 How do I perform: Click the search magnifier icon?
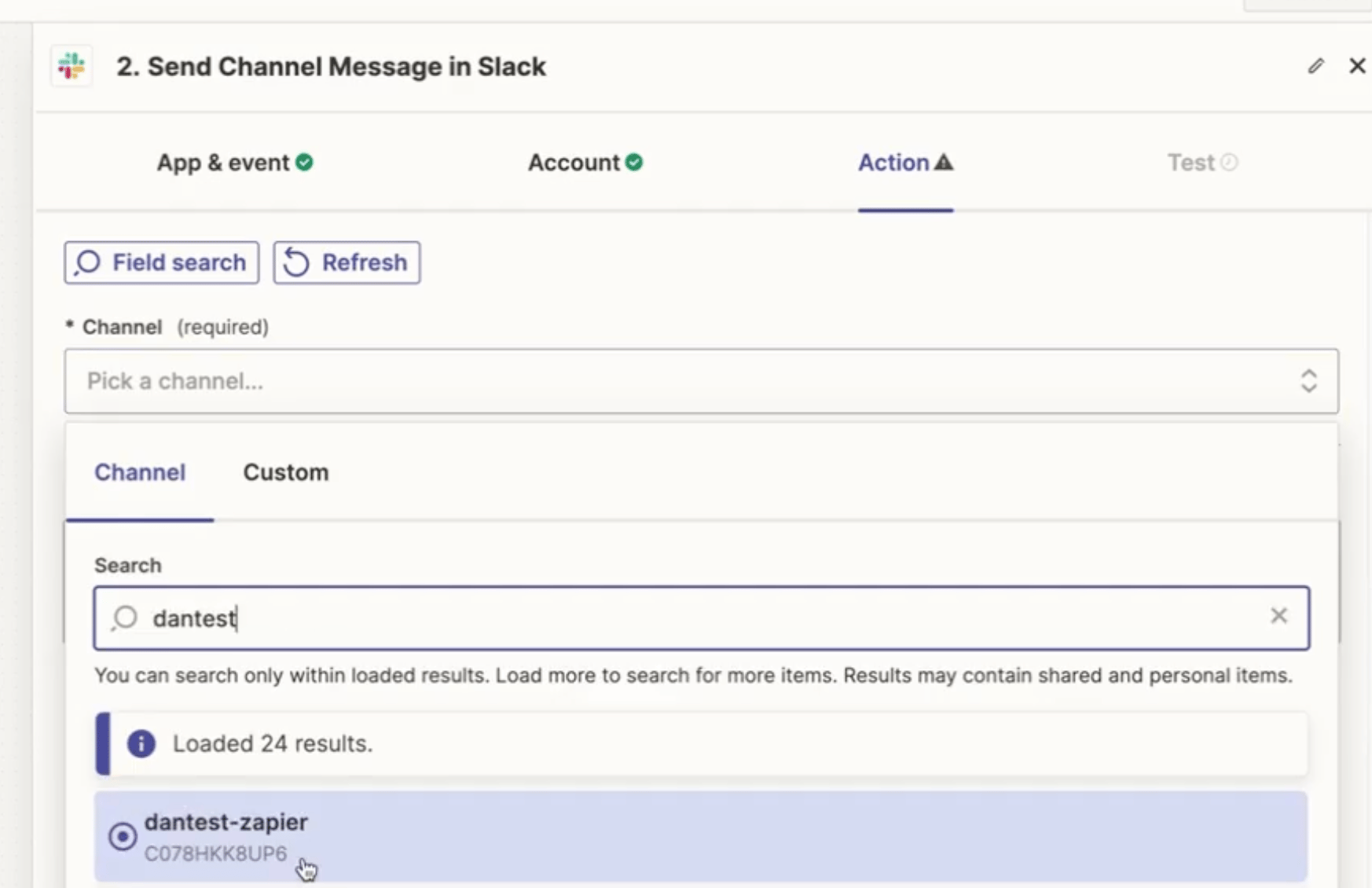click(124, 618)
